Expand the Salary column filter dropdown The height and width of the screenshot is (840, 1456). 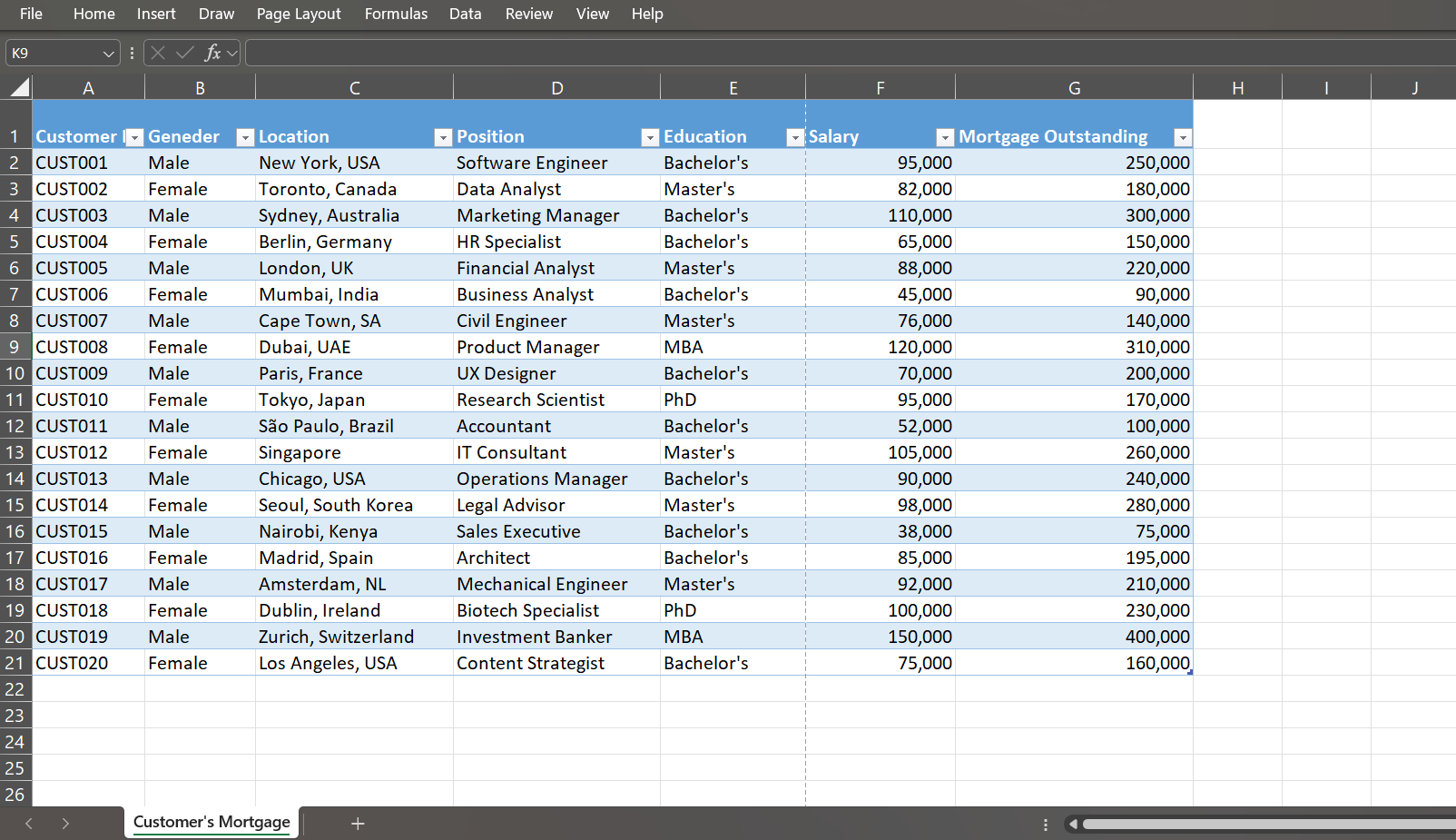945,137
